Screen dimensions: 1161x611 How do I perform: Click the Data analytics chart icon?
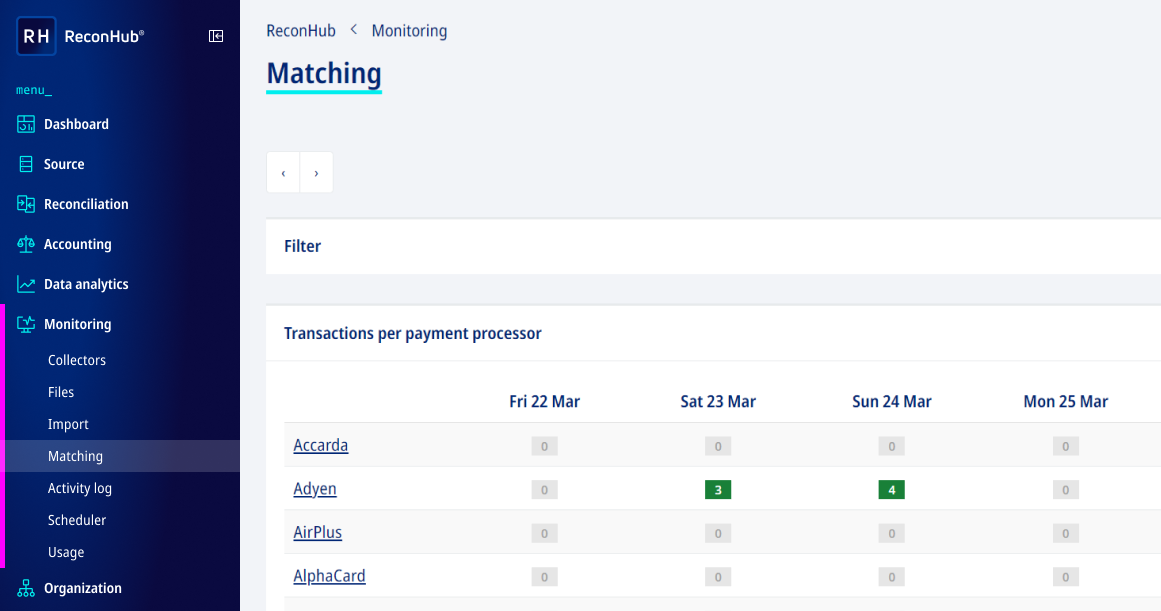pyautogui.click(x=26, y=284)
